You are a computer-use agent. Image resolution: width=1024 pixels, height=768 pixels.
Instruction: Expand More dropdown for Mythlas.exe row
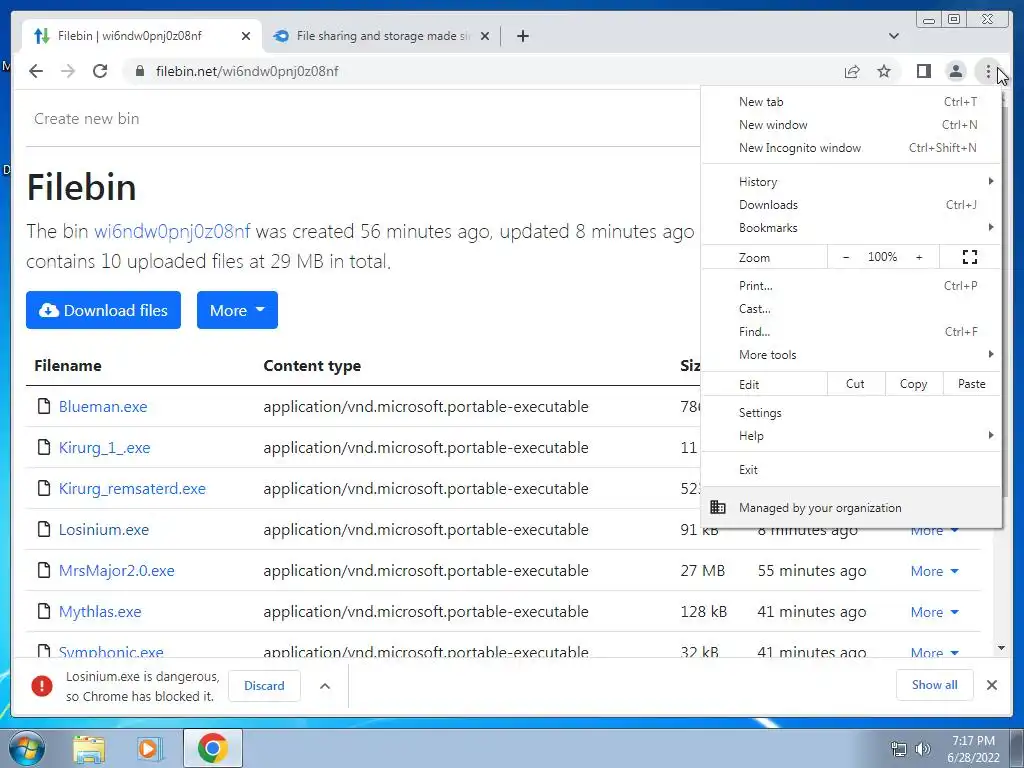(x=935, y=613)
